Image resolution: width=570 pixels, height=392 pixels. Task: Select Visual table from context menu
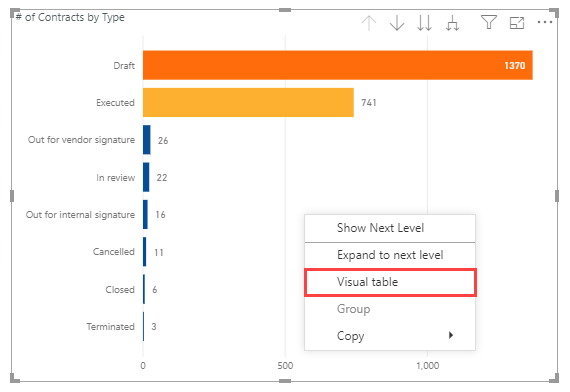click(x=390, y=282)
